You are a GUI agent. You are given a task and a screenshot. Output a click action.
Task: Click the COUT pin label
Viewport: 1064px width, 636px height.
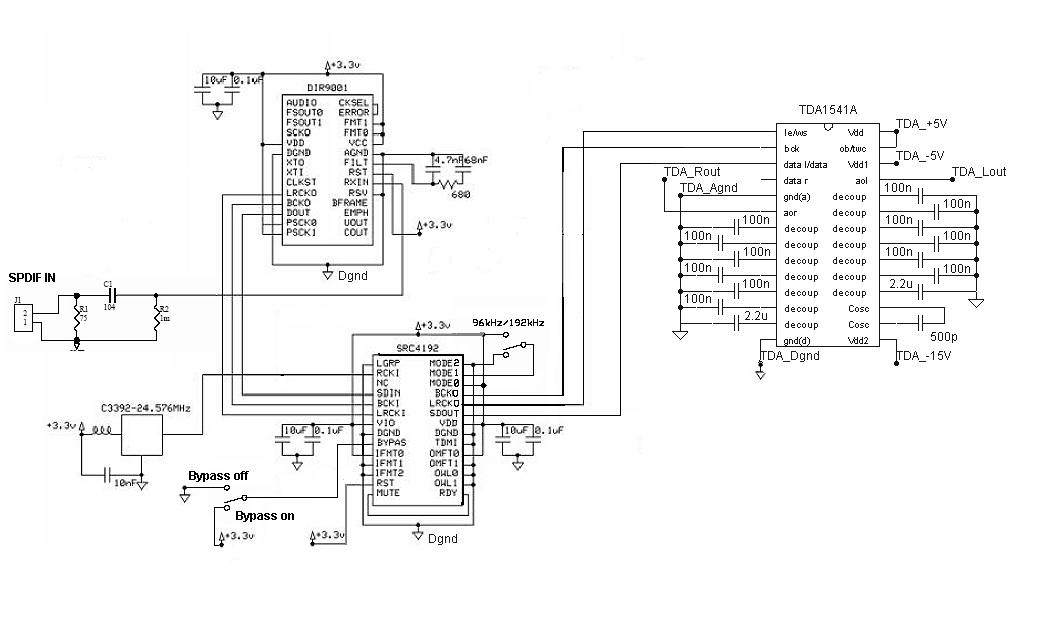click(x=356, y=232)
